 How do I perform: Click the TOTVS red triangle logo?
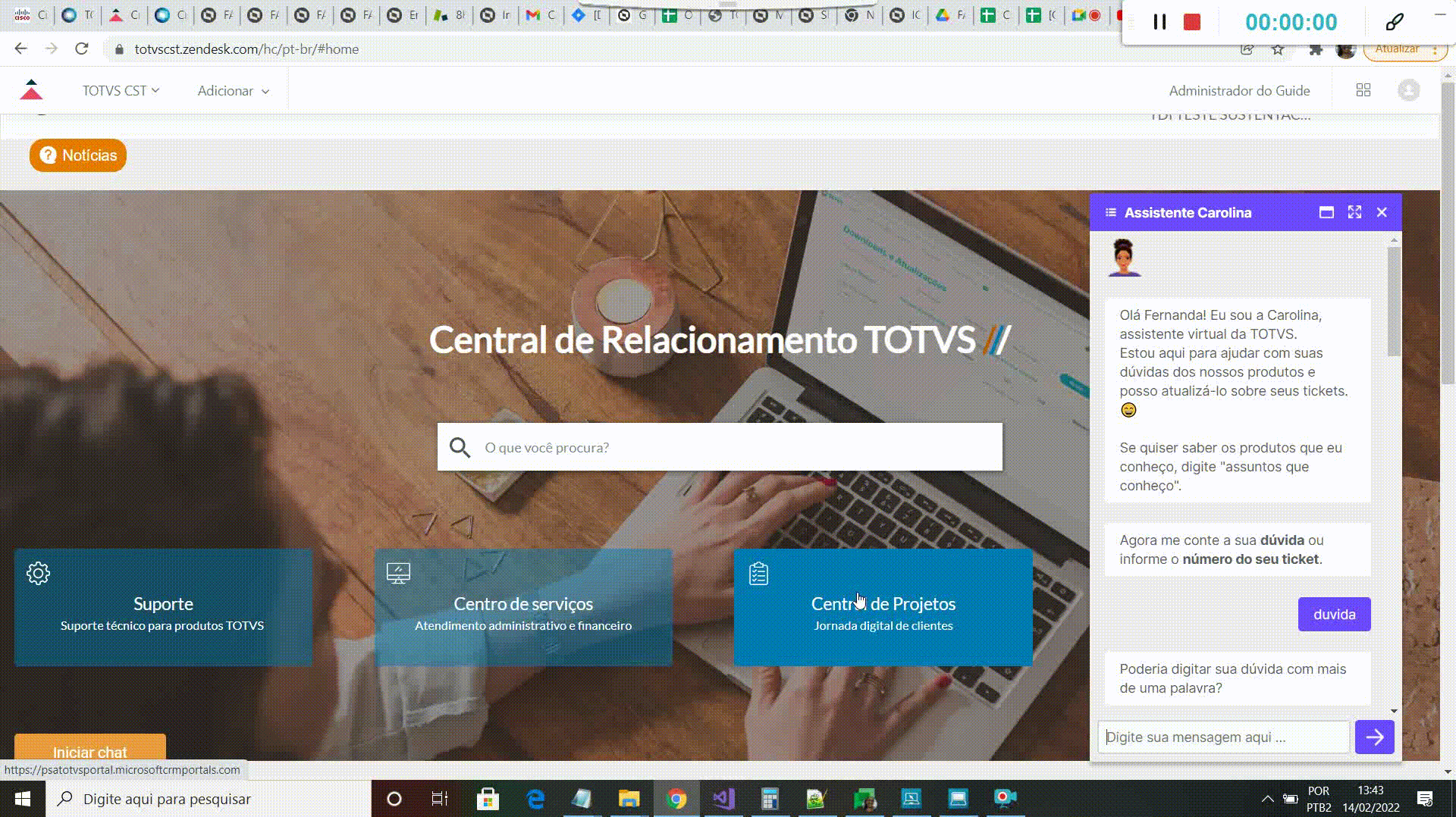pos(31,90)
